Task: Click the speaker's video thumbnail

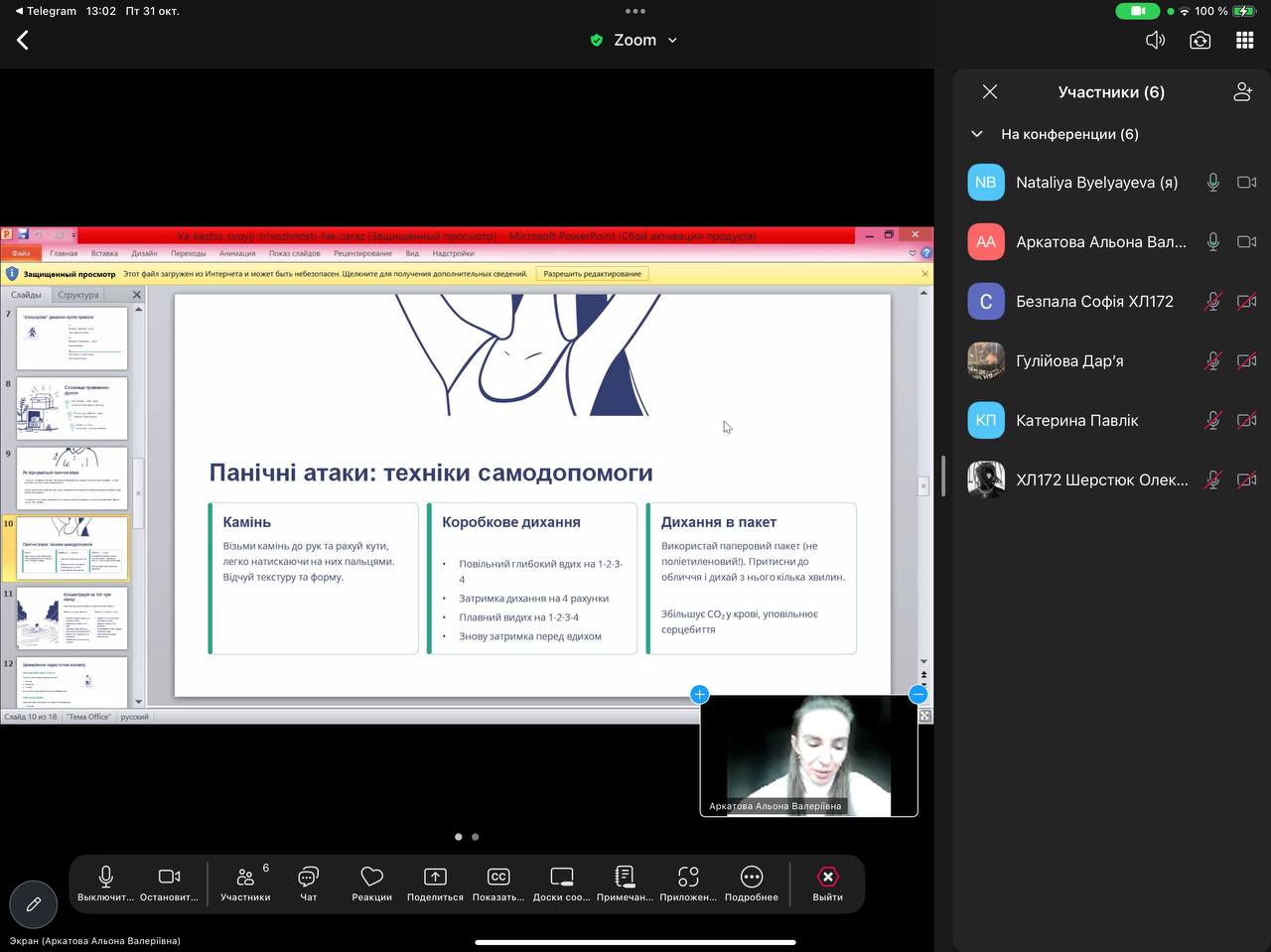Action: click(808, 754)
